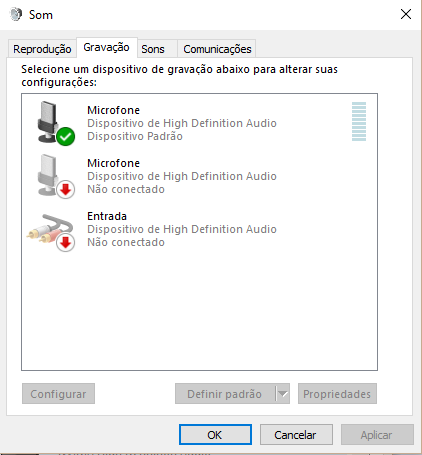Click the microphone level meter bars
The height and width of the screenshot is (455, 422).
tap(359, 121)
